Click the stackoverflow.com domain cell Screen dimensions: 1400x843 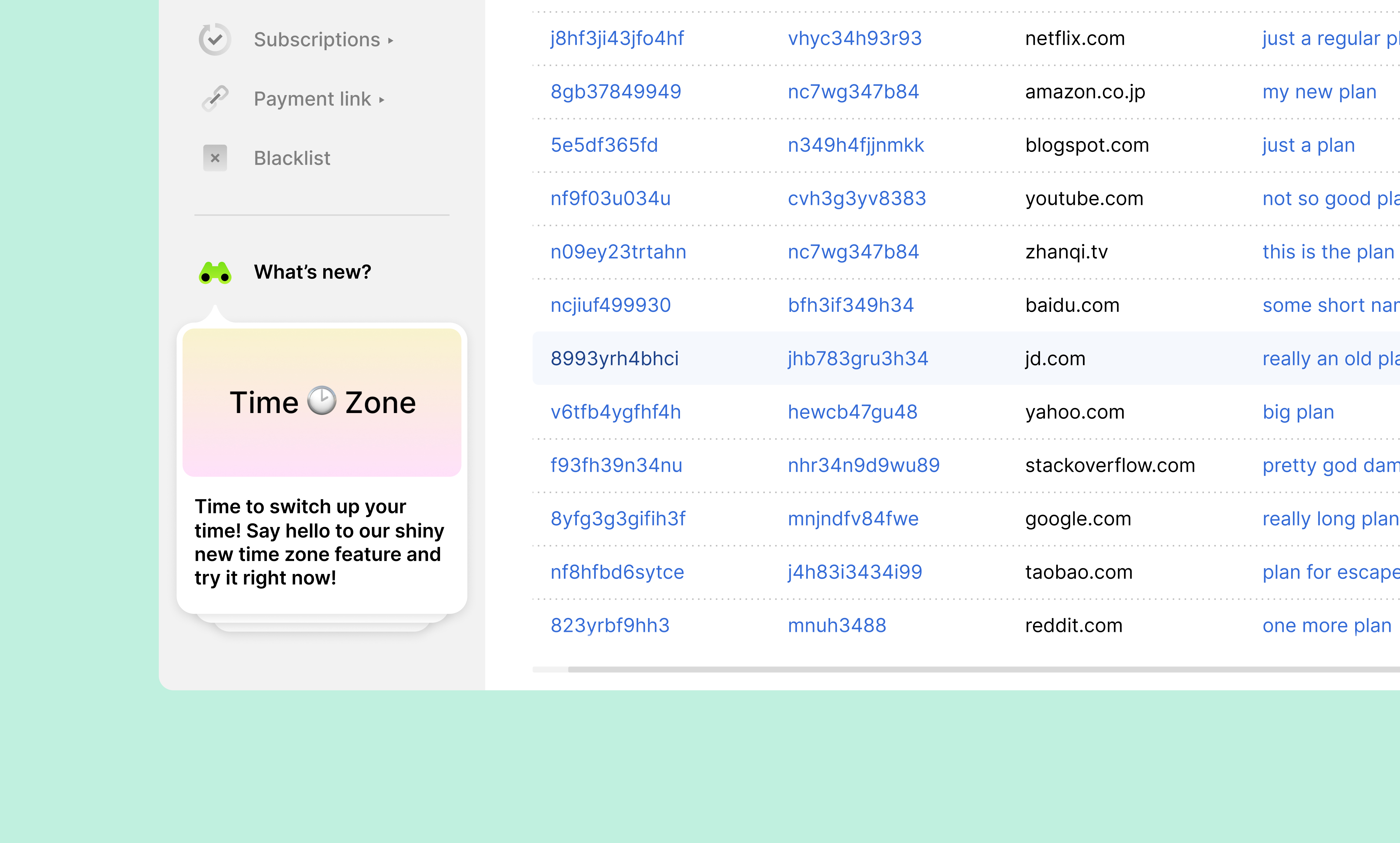click(1110, 465)
